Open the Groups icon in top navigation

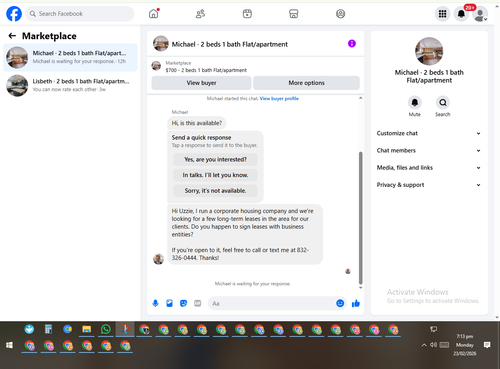[x=340, y=14]
